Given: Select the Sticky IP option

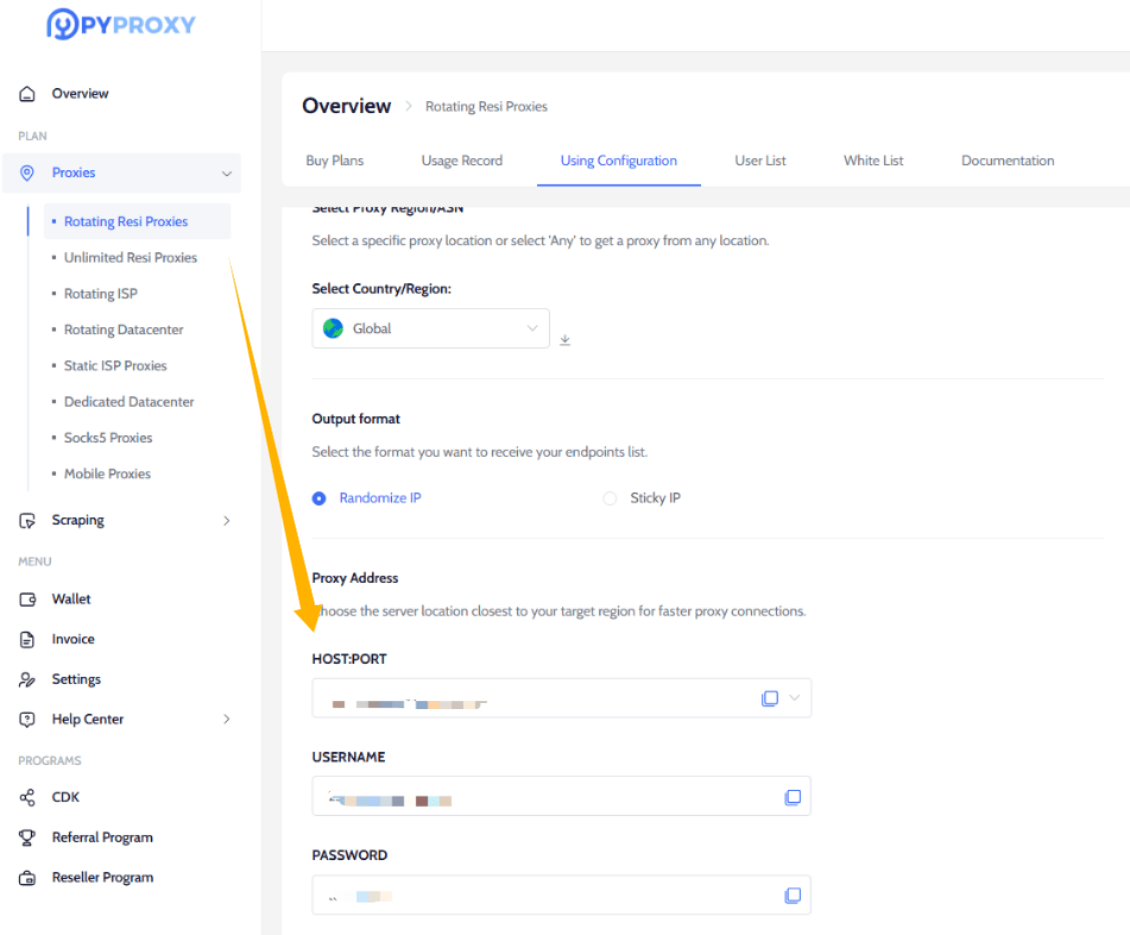Looking at the screenshot, I should click(x=610, y=498).
